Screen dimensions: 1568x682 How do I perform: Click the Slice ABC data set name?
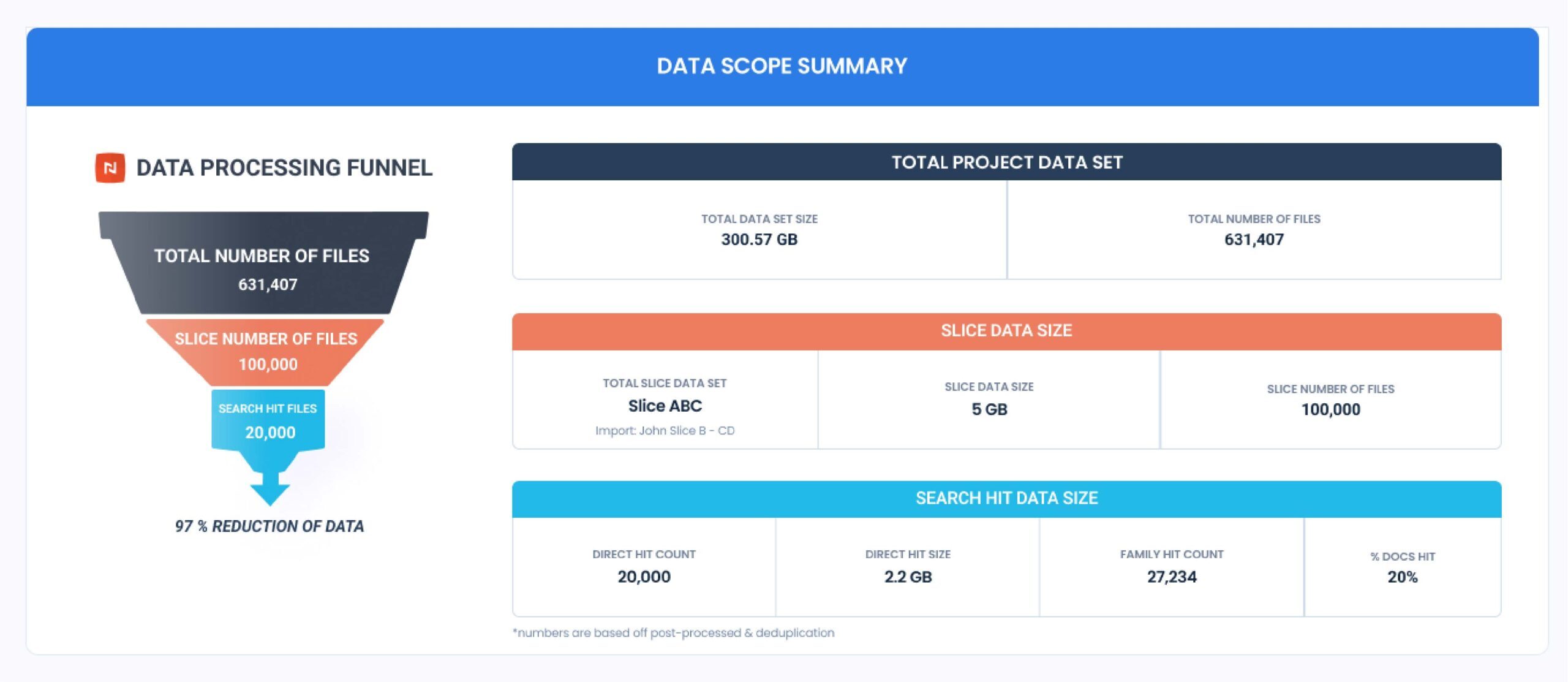[665, 406]
